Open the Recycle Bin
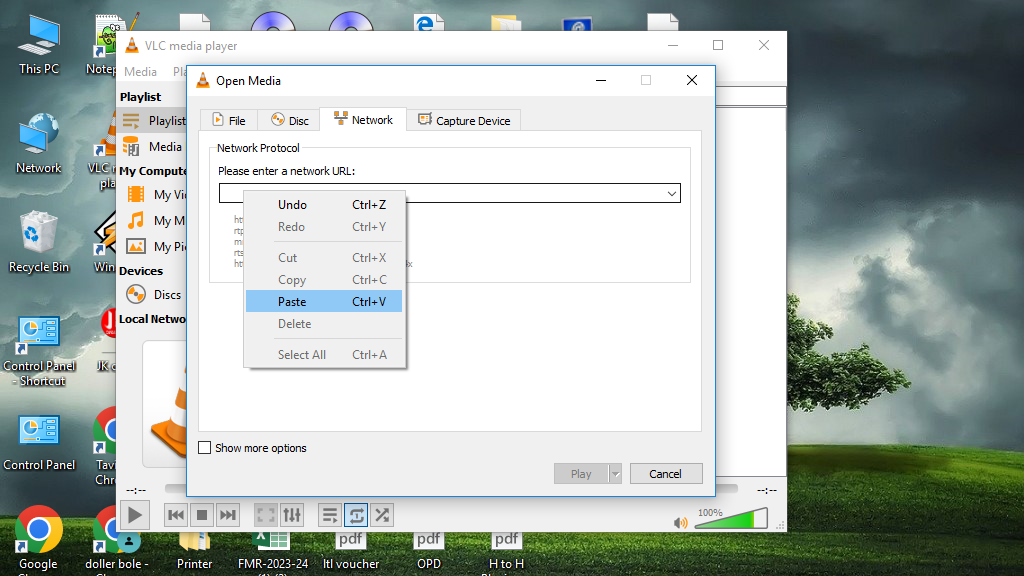Screen dimensions: 1024x576 (x=38, y=242)
